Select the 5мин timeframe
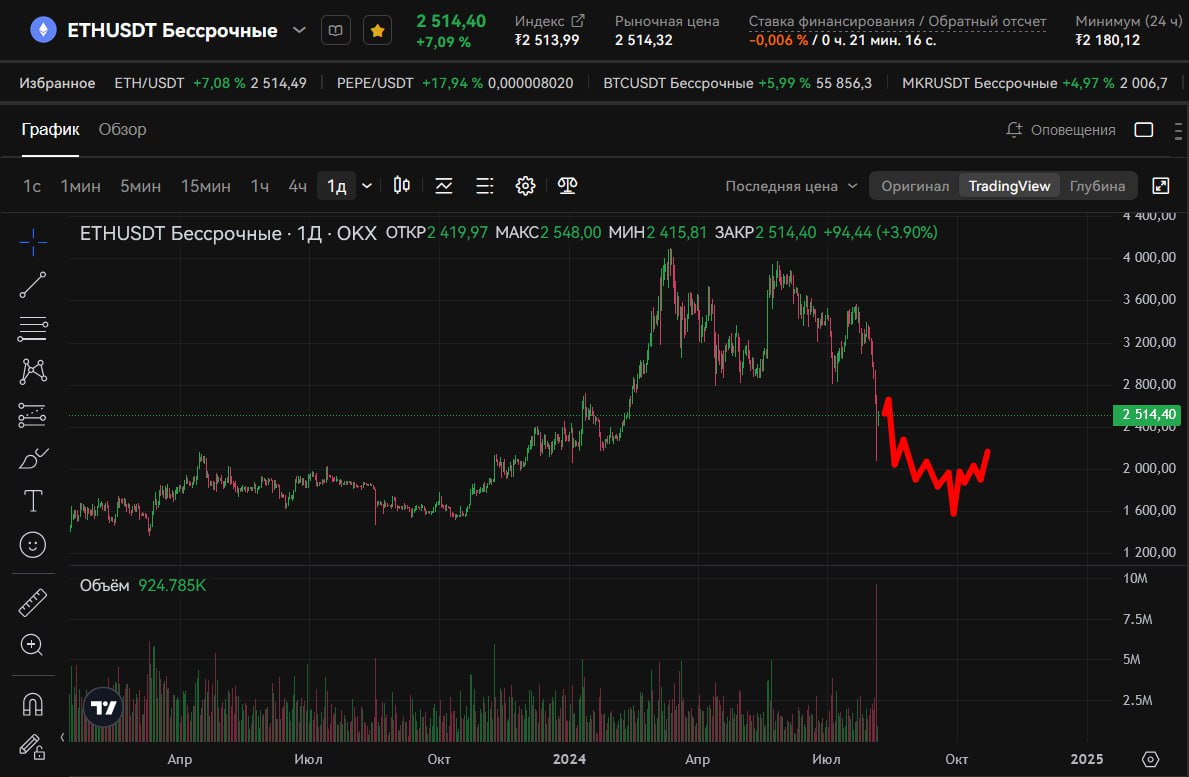1189x777 pixels. point(140,186)
